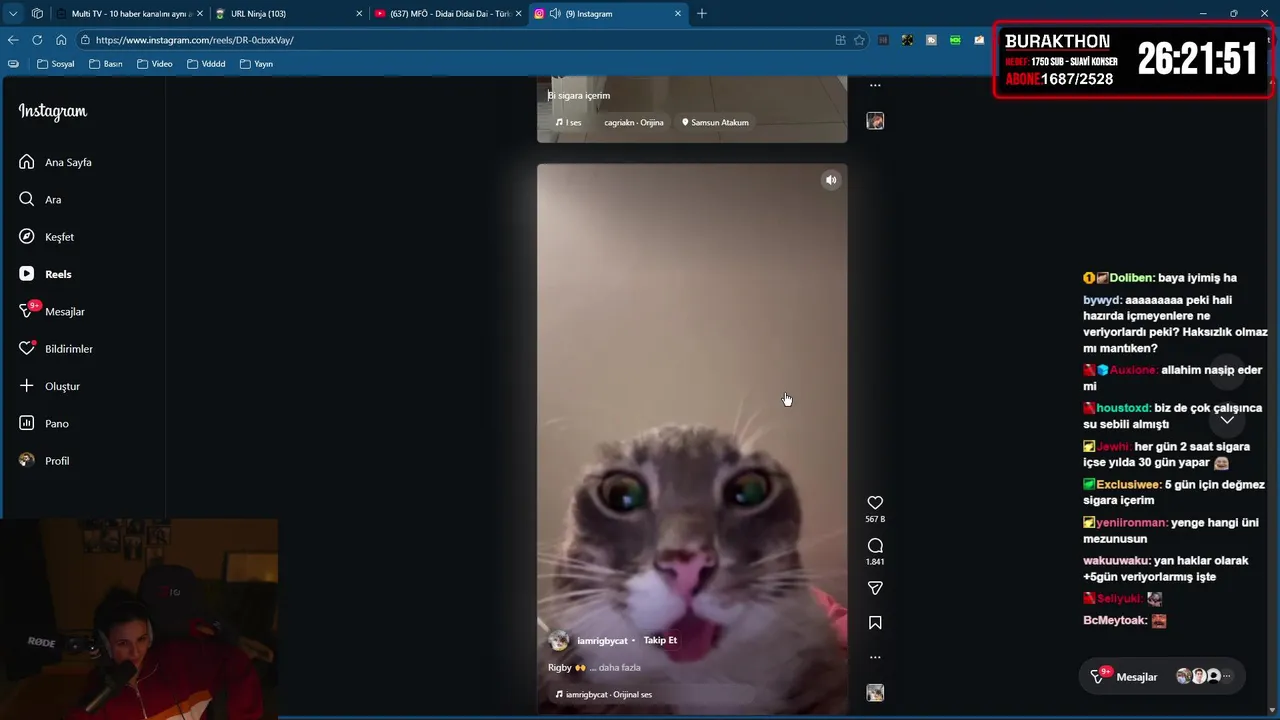Close the URL Ninja tab
The image size is (1280, 720).
point(359,14)
